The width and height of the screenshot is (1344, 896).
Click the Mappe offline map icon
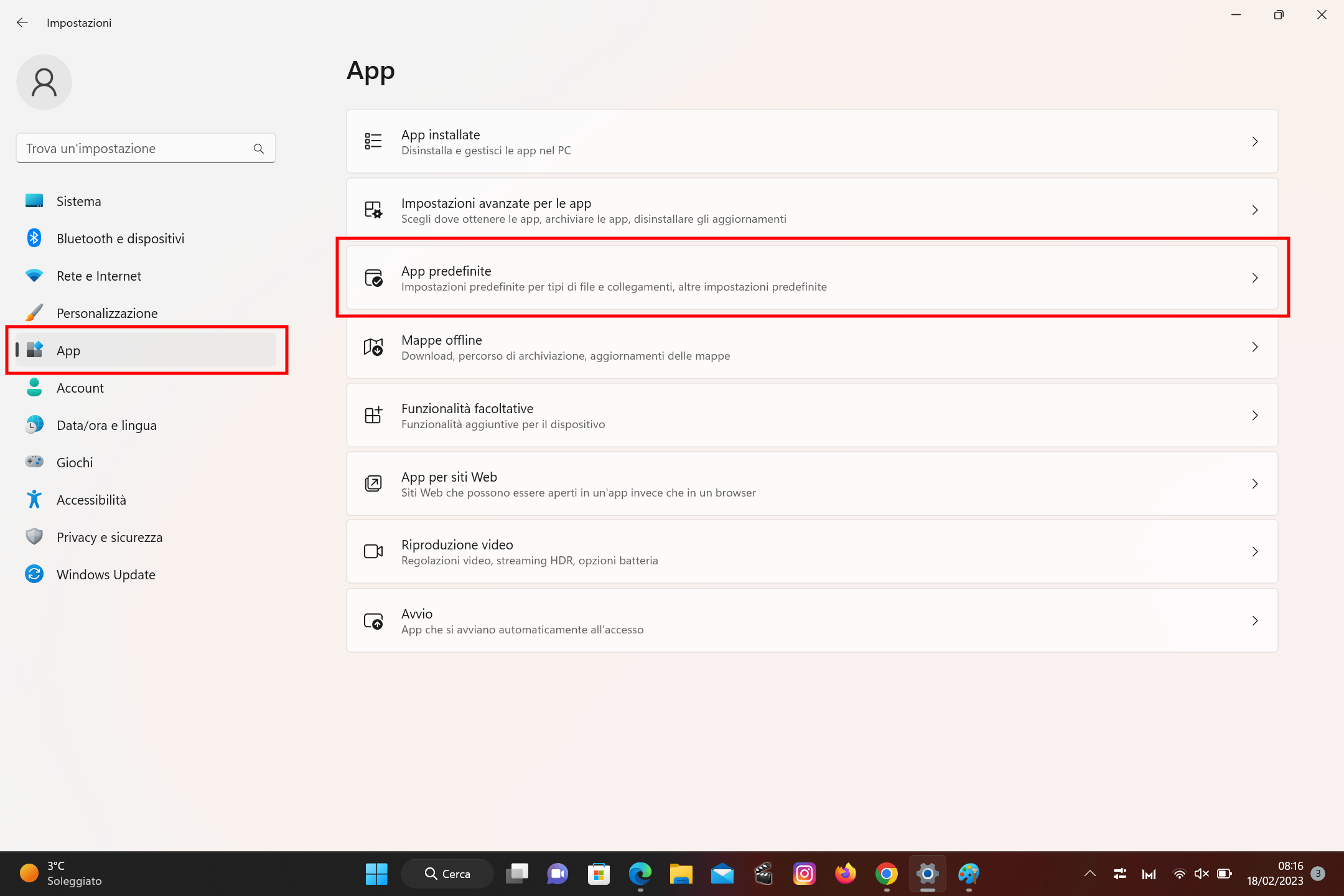(373, 347)
